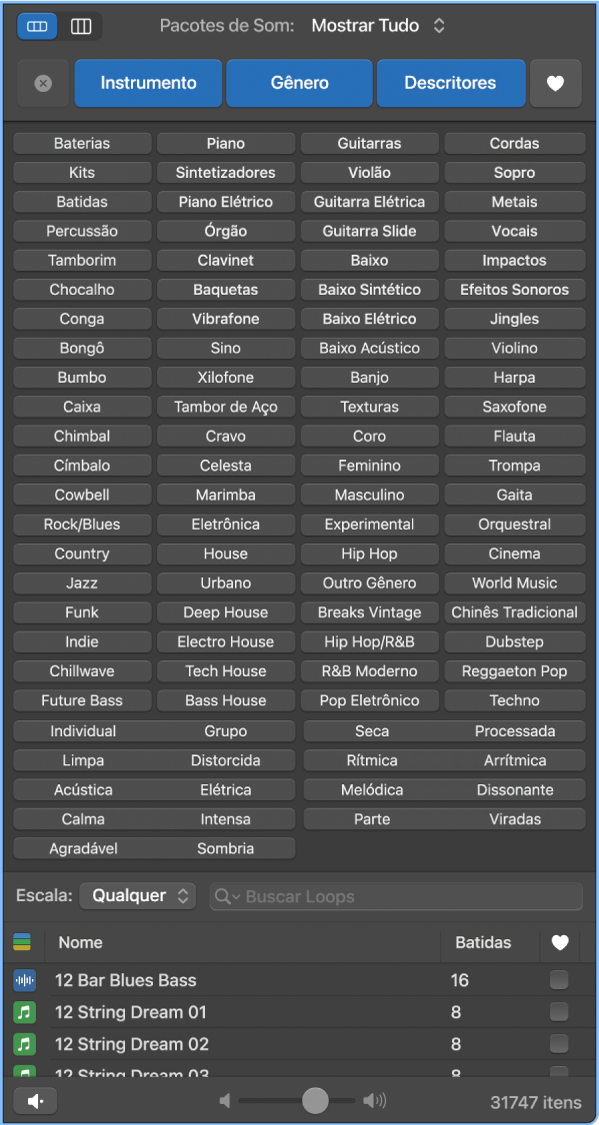599x1125 pixels.
Task: Switch to button view icon
Action: tap(37, 27)
